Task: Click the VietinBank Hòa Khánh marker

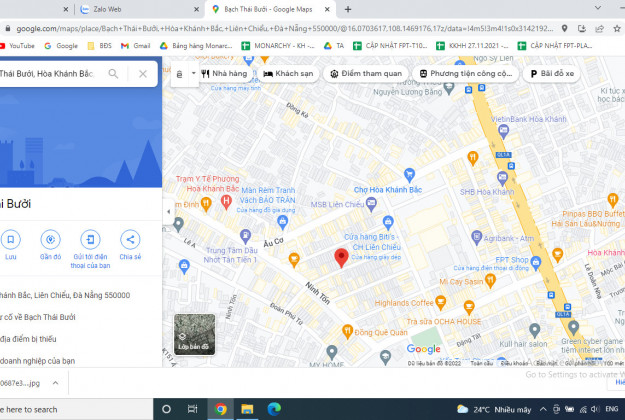Action: pos(504,131)
